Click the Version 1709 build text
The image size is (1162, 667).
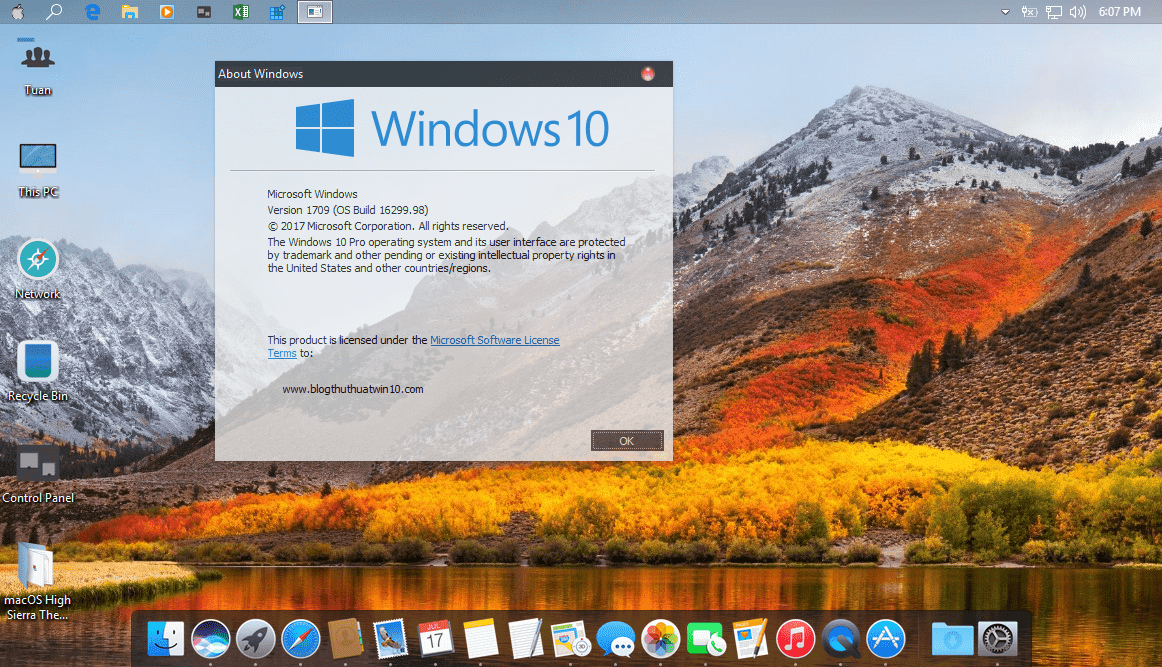point(348,210)
